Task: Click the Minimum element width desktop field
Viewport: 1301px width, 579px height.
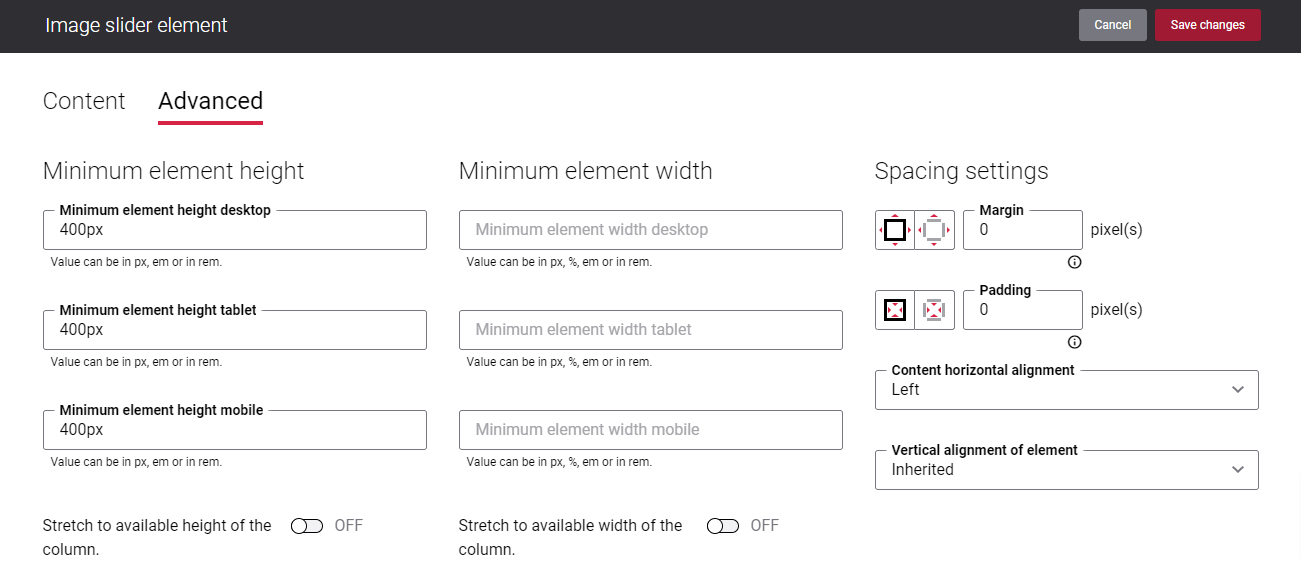Action: (651, 230)
